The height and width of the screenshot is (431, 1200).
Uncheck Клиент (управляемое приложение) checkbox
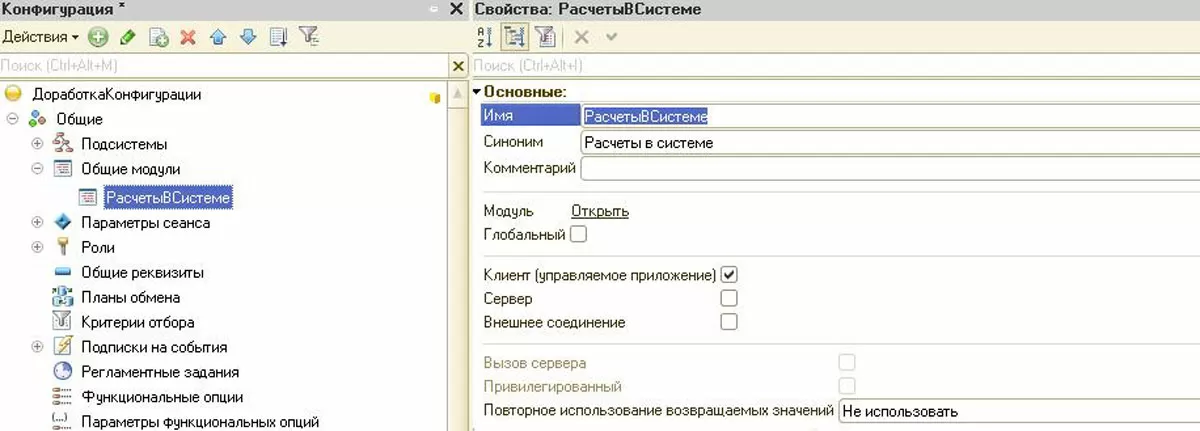click(x=729, y=274)
